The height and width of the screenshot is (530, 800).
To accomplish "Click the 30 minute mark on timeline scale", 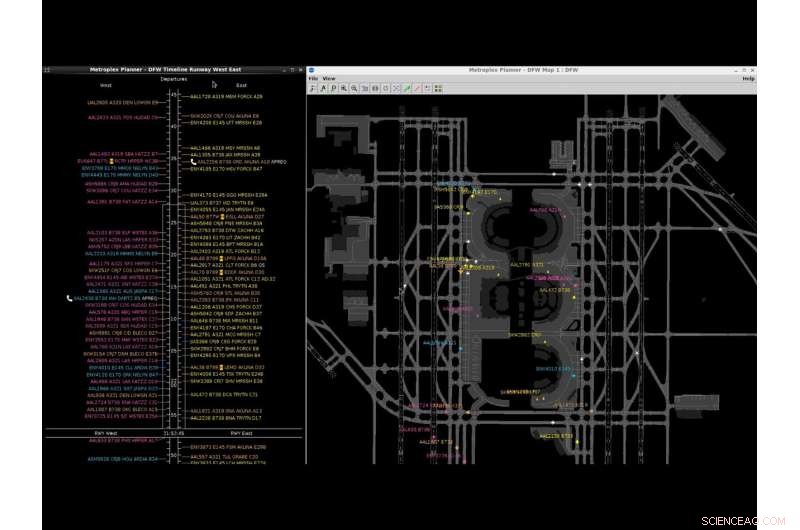I will [173, 190].
